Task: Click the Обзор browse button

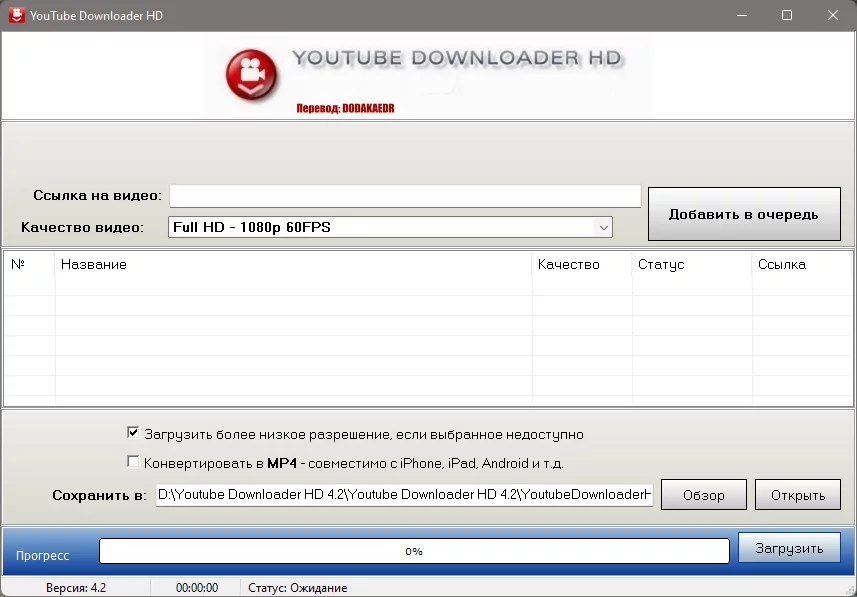Action: point(703,495)
